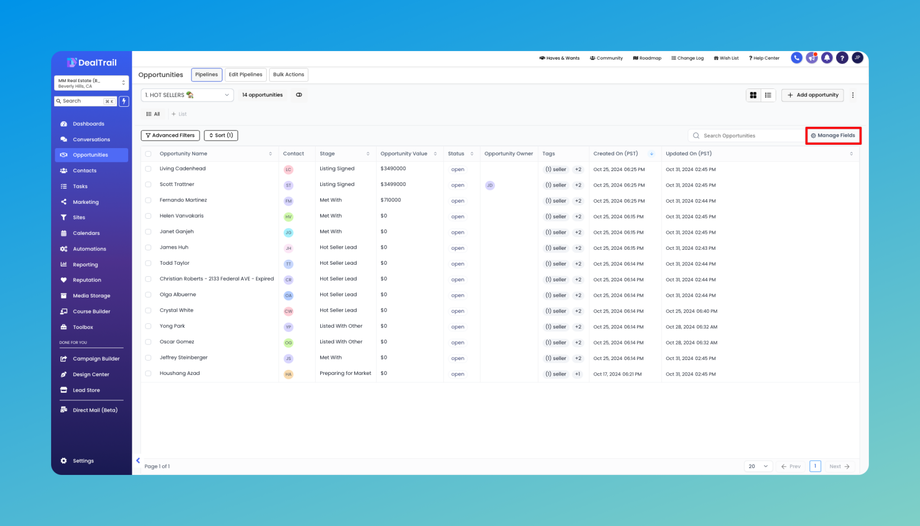The height and width of the screenshot is (526, 920).
Task: Open the Bulk Actions tab
Action: pyautogui.click(x=288, y=74)
